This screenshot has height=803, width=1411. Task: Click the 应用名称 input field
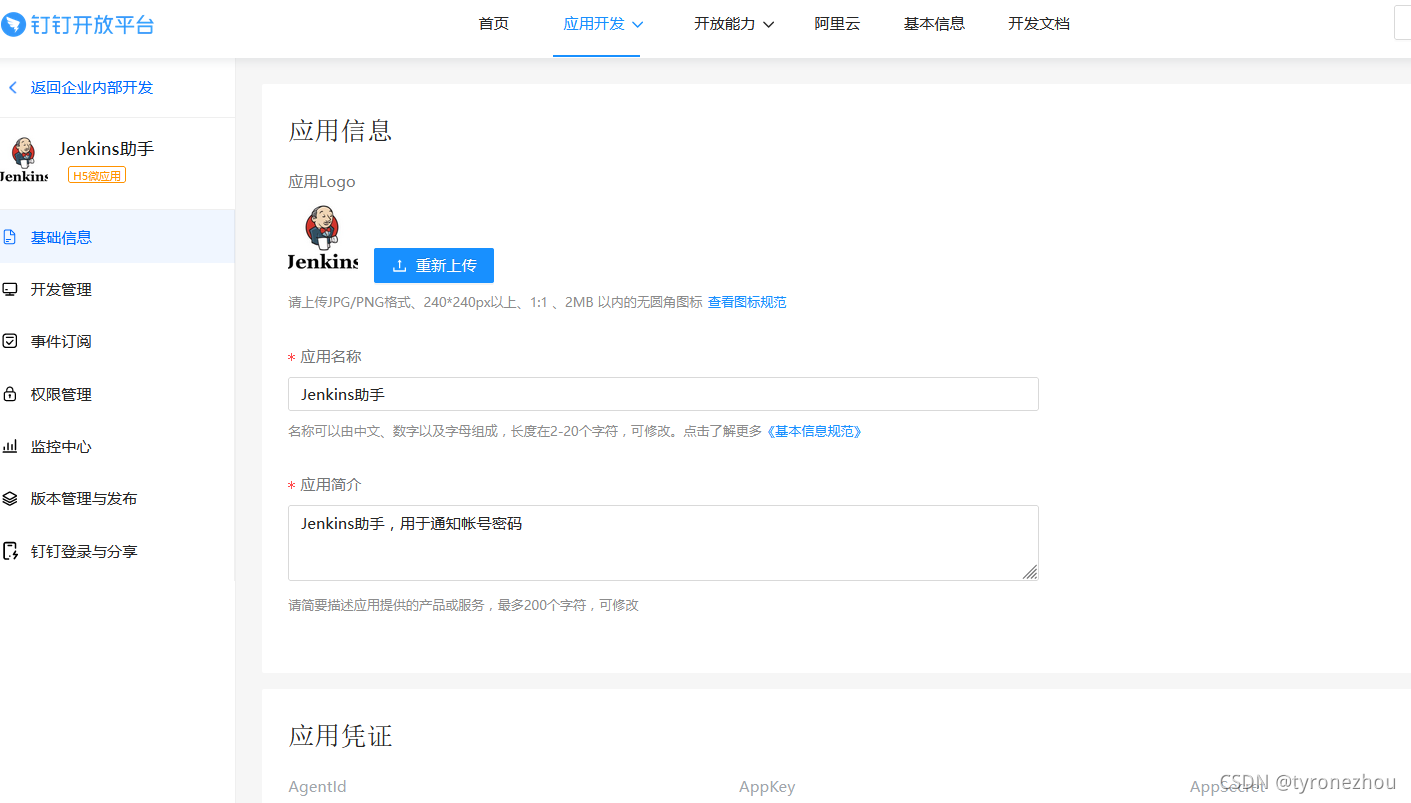coord(663,394)
